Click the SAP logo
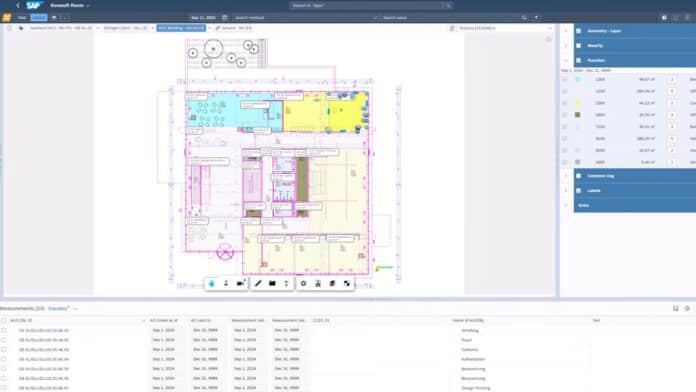 pos(34,5)
